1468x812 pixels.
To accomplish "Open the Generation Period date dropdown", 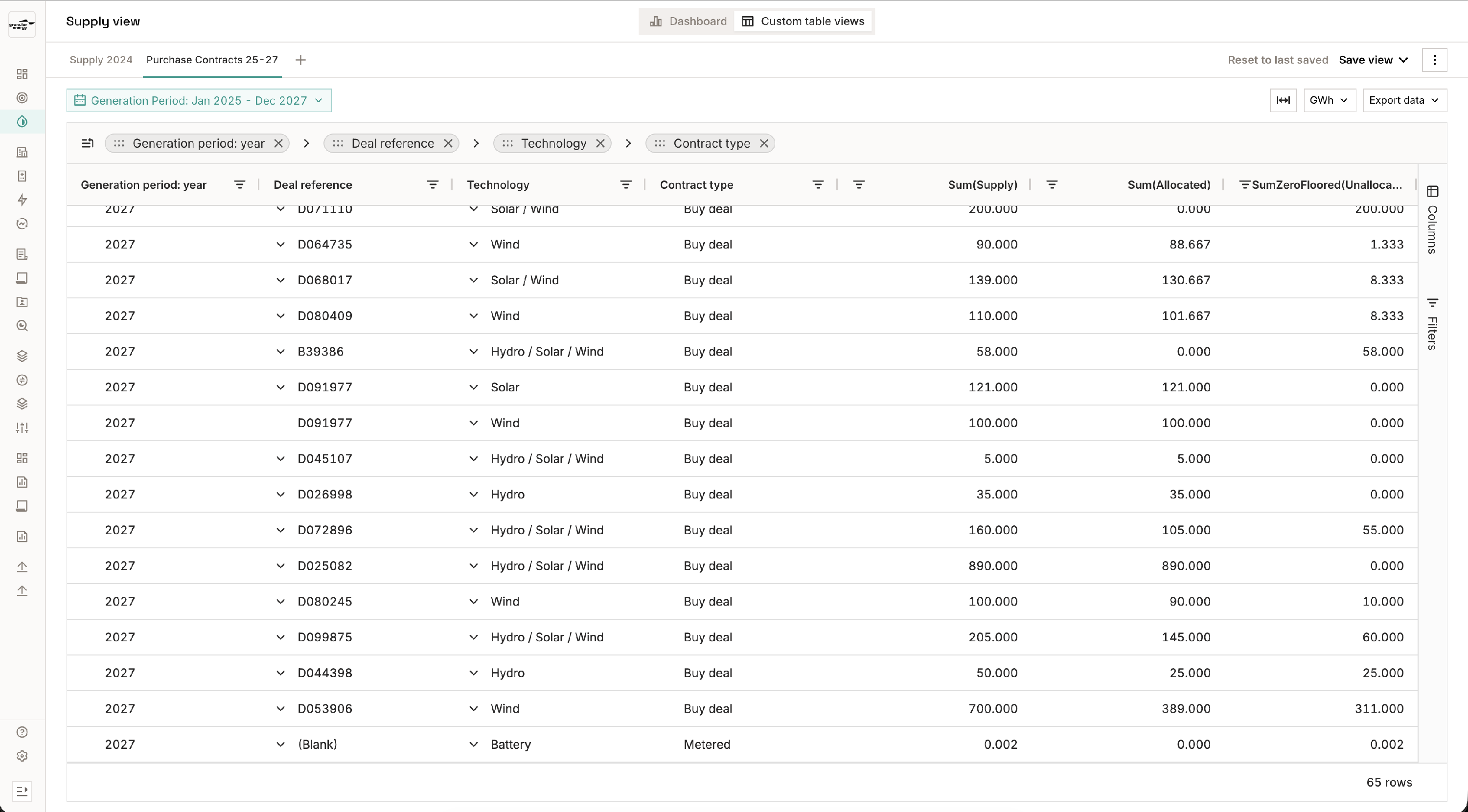I will click(199, 101).
